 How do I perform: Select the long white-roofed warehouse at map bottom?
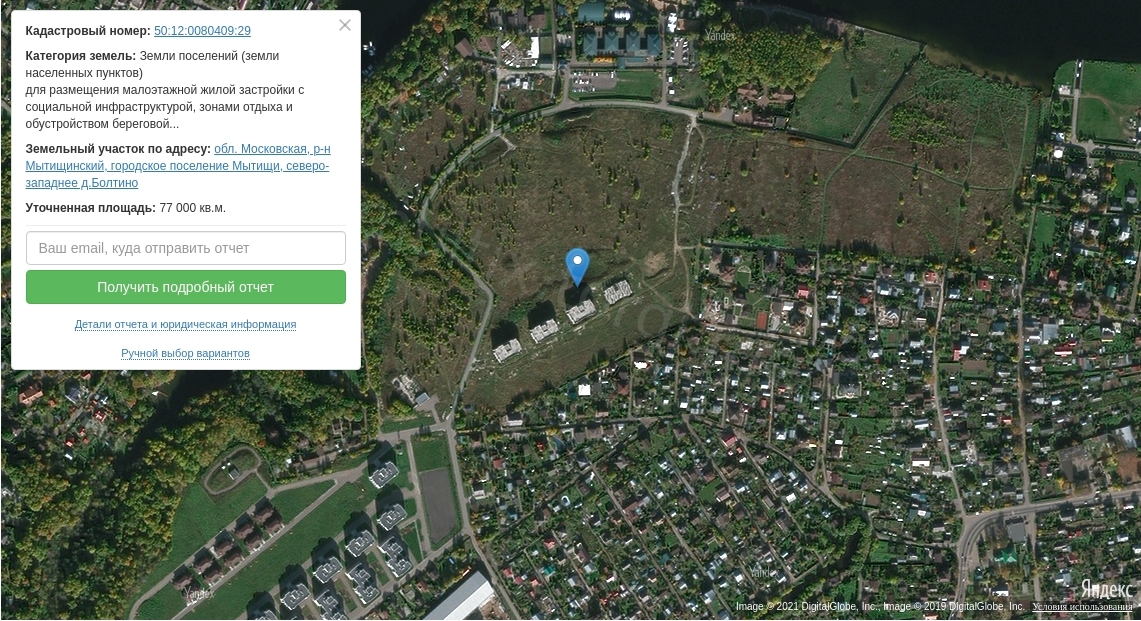pyautogui.click(x=462, y=597)
